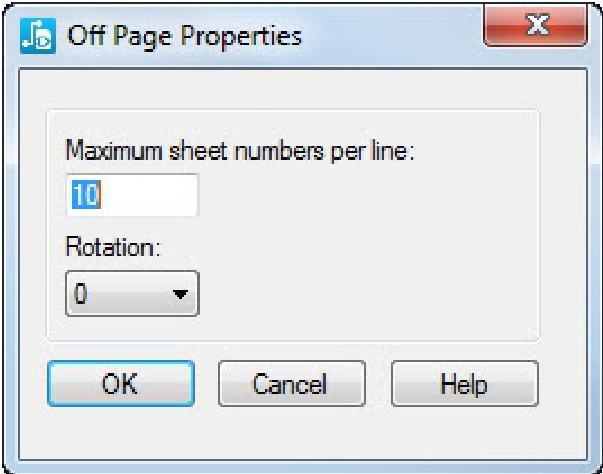This screenshot has height=474, width=603.
Task: Click empty space right of sheet numbers field
Action: coord(360,196)
